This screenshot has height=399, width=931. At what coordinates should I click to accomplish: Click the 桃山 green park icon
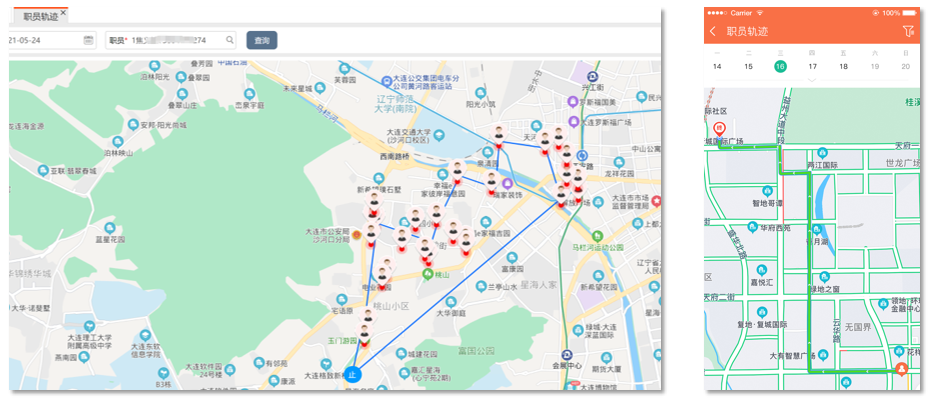[427, 274]
